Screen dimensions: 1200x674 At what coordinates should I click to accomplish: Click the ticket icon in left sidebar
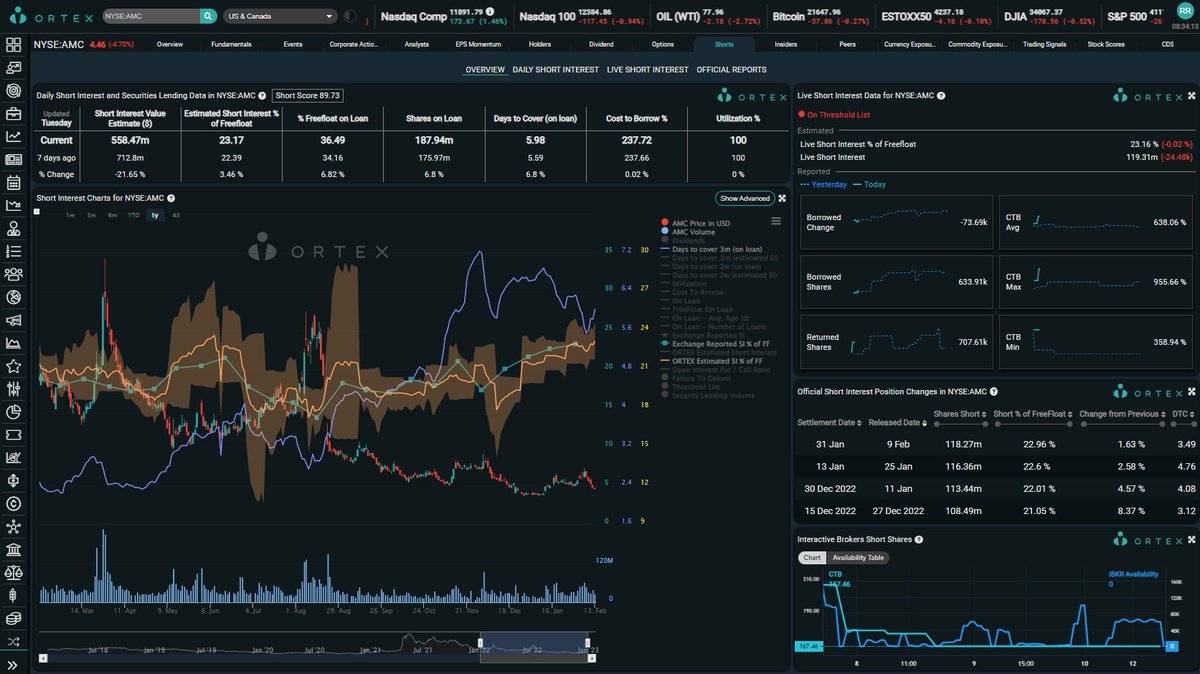click(x=14, y=435)
